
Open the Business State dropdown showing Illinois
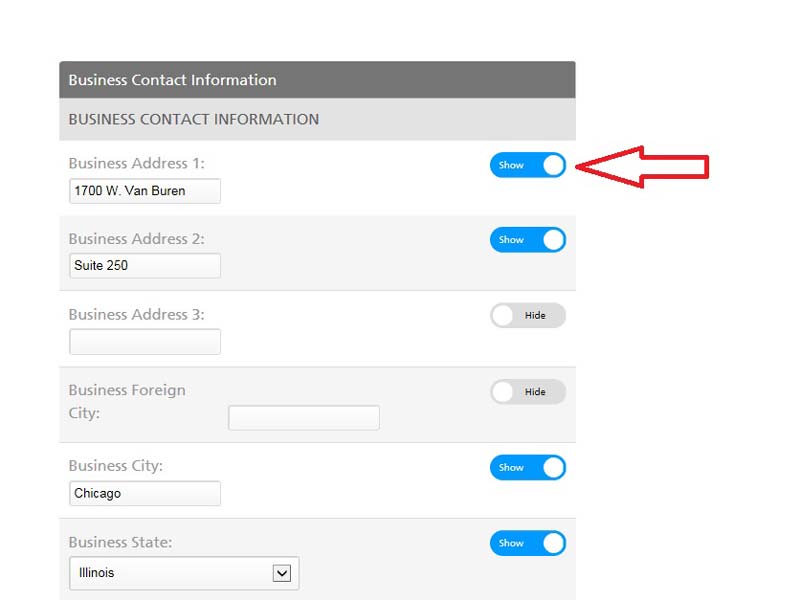coord(184,574)
